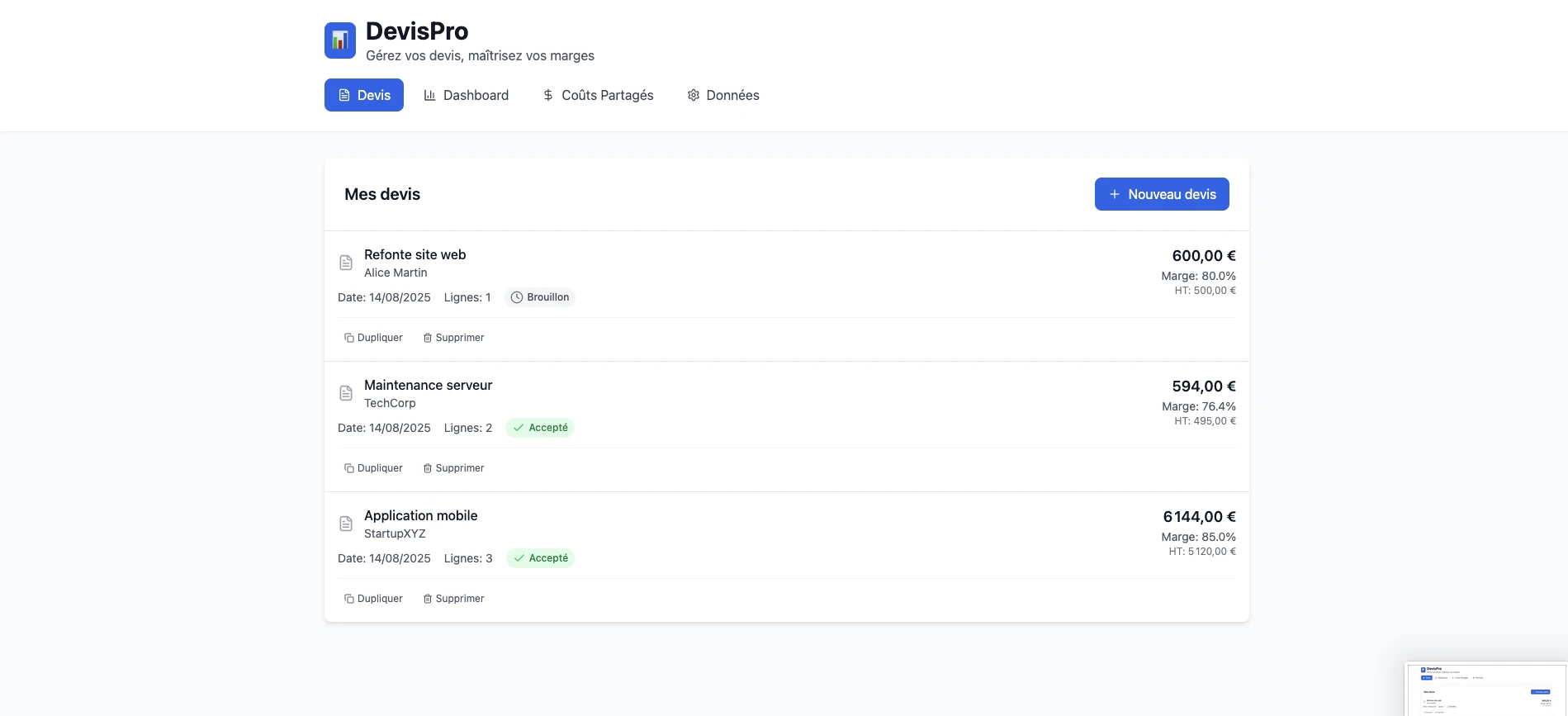Click the DevisPro chart logo icon

(340, 40)
